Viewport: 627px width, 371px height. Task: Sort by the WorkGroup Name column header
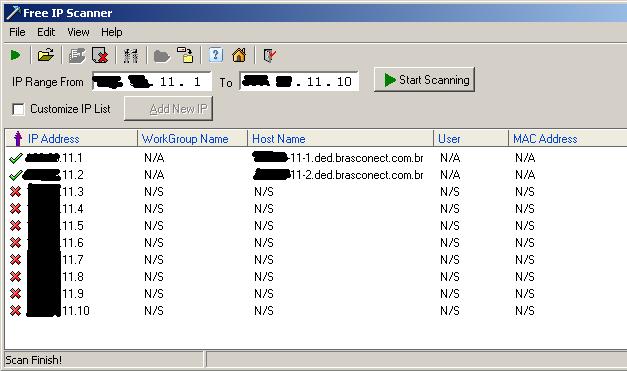tap(192, 138)
